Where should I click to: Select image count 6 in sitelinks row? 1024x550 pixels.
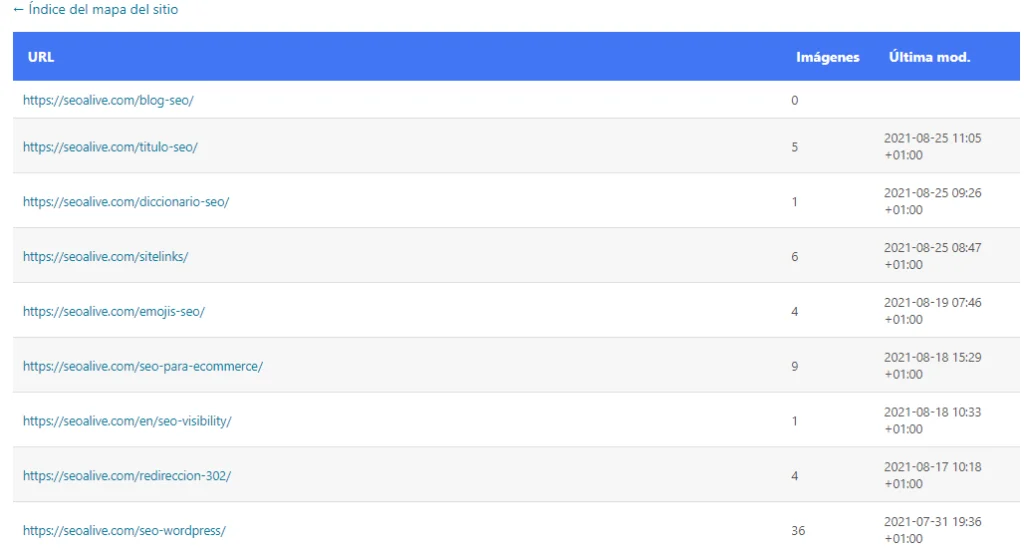click(x=795, y=257)
